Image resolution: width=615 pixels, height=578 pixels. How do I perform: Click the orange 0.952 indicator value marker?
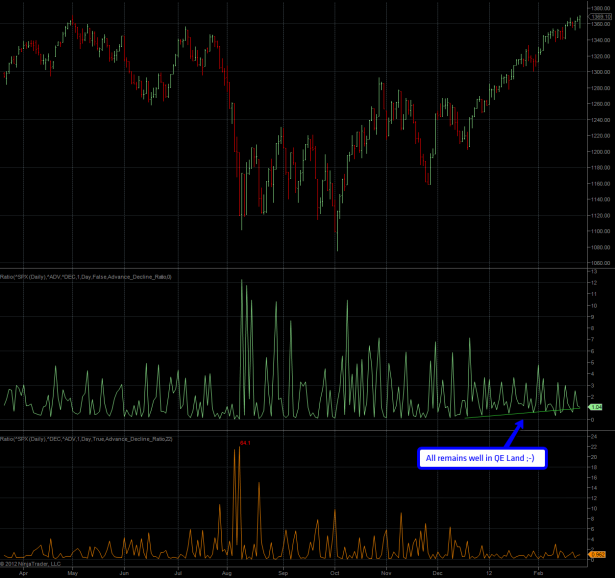click(597, 554)
